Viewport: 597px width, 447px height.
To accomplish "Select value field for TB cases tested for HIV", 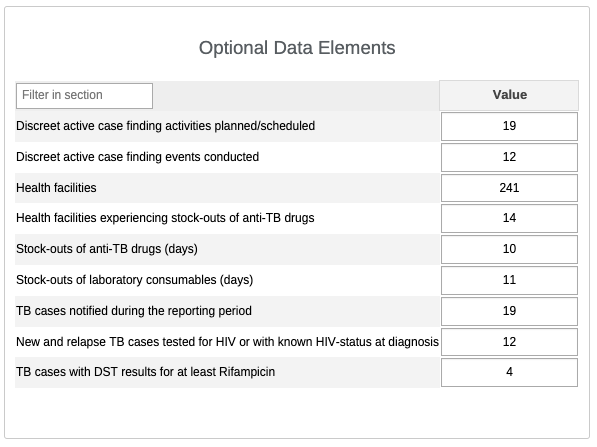I will click(x=509, y=342).
